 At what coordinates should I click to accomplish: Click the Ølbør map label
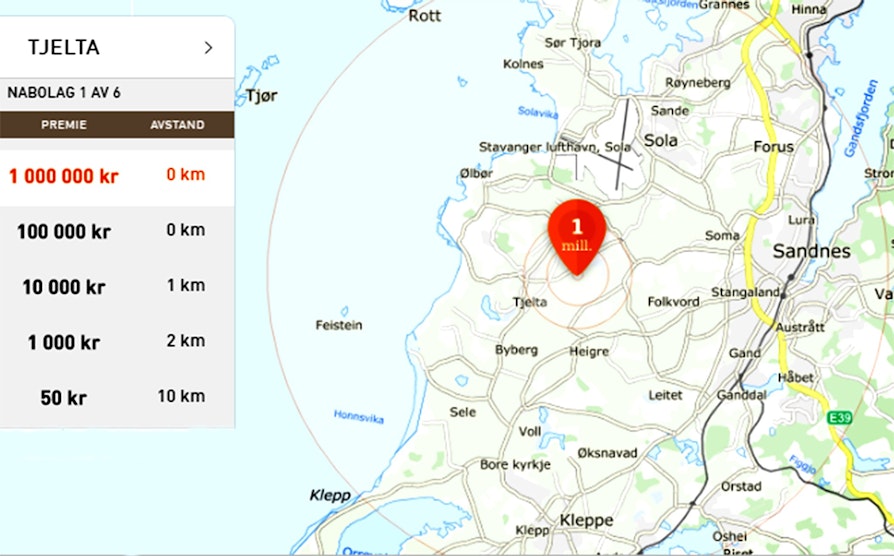point(476,173)
